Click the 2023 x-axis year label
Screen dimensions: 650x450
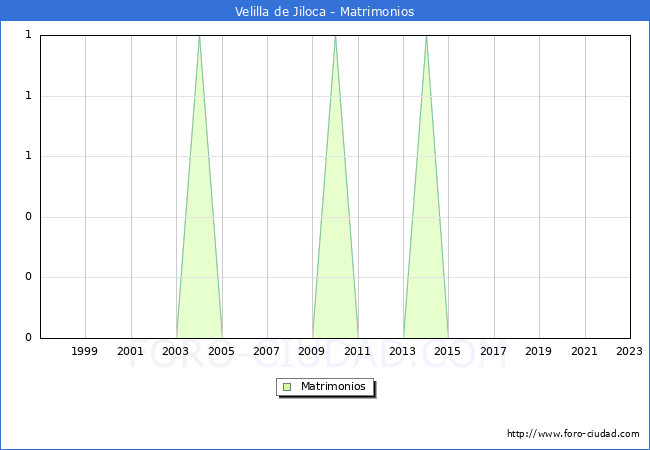[630, 351]
